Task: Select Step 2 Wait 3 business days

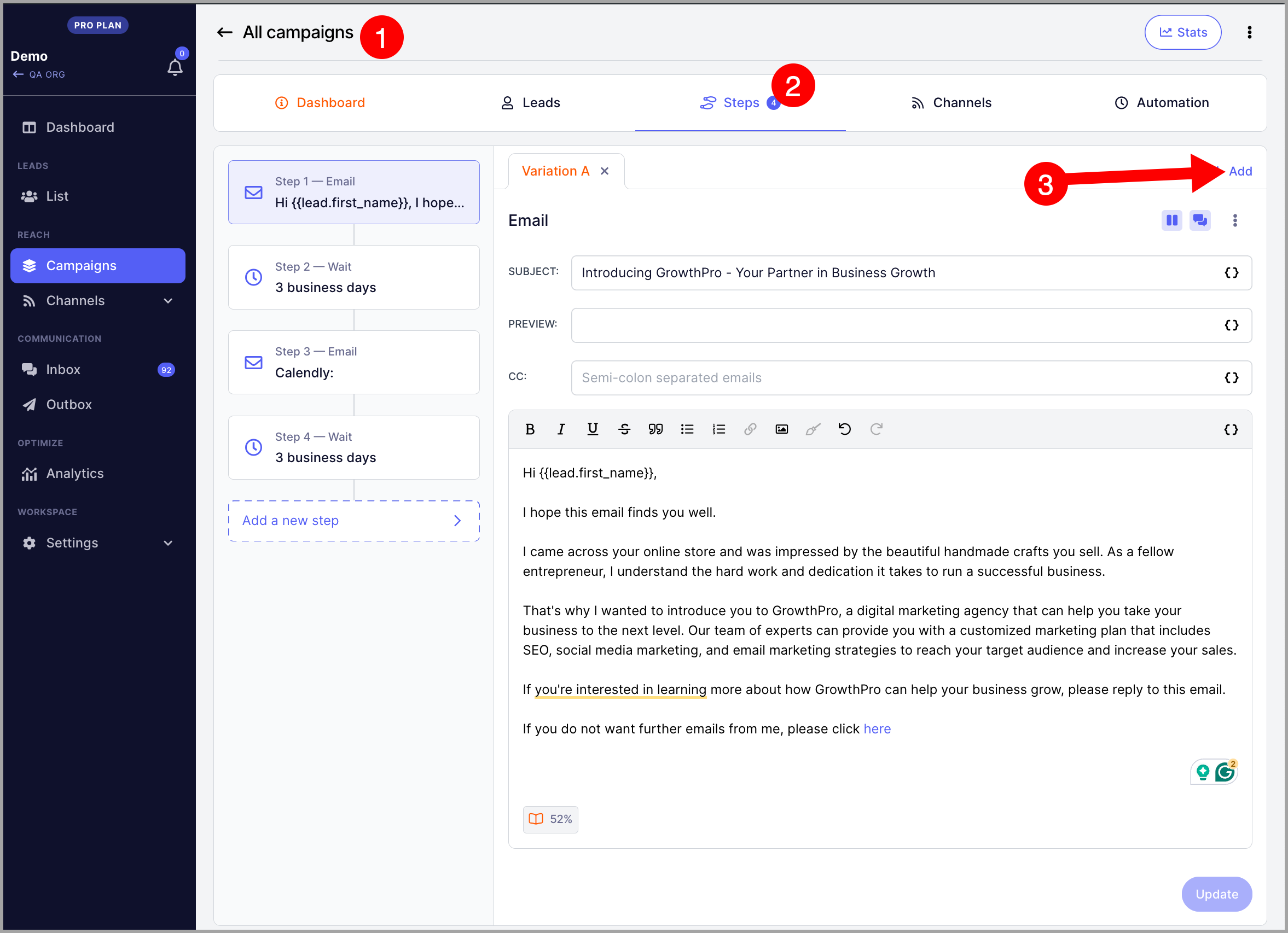Action: [x=354, y=277]
